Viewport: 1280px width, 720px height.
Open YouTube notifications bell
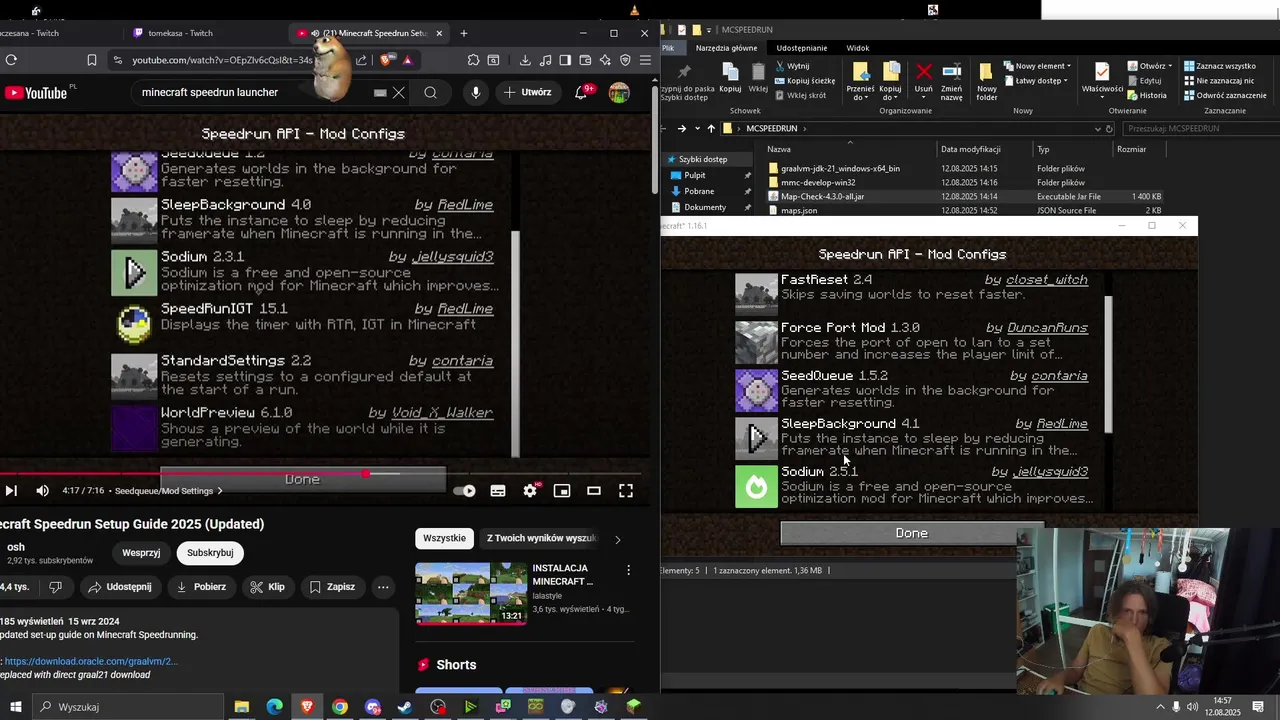pos(582,93)
